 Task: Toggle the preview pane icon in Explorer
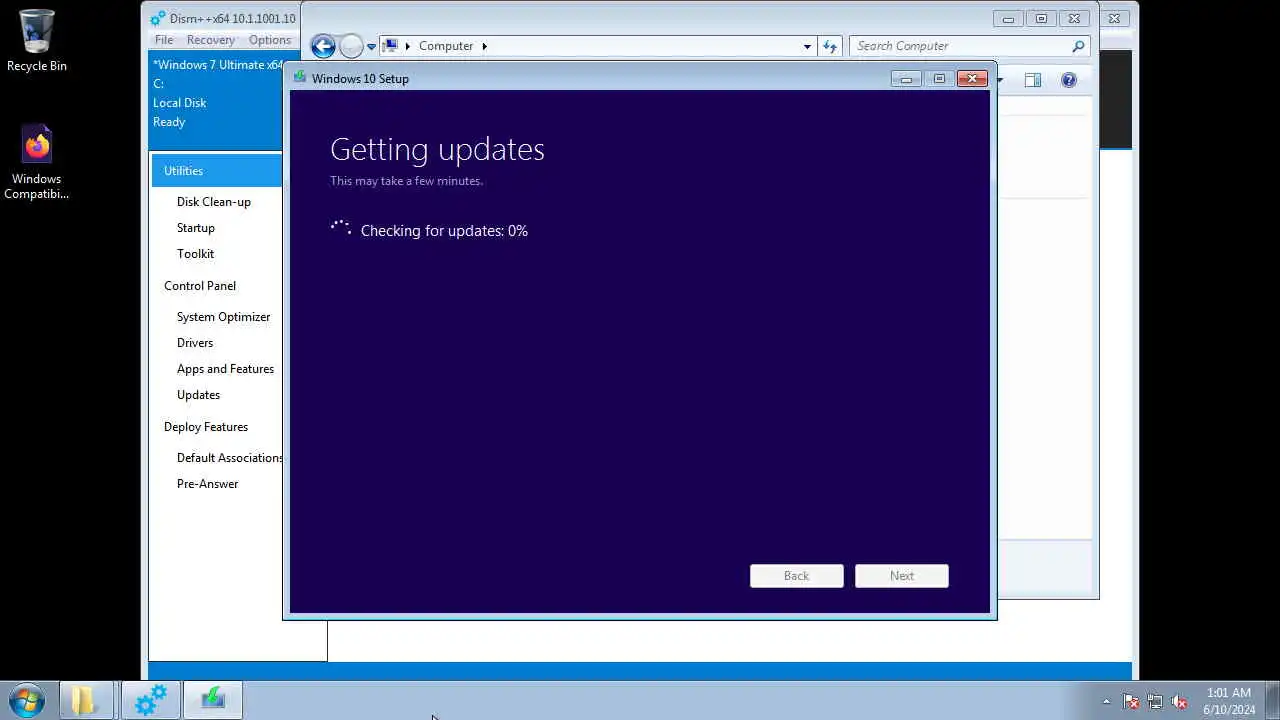pyautogui.click(x=1033, y=80)
